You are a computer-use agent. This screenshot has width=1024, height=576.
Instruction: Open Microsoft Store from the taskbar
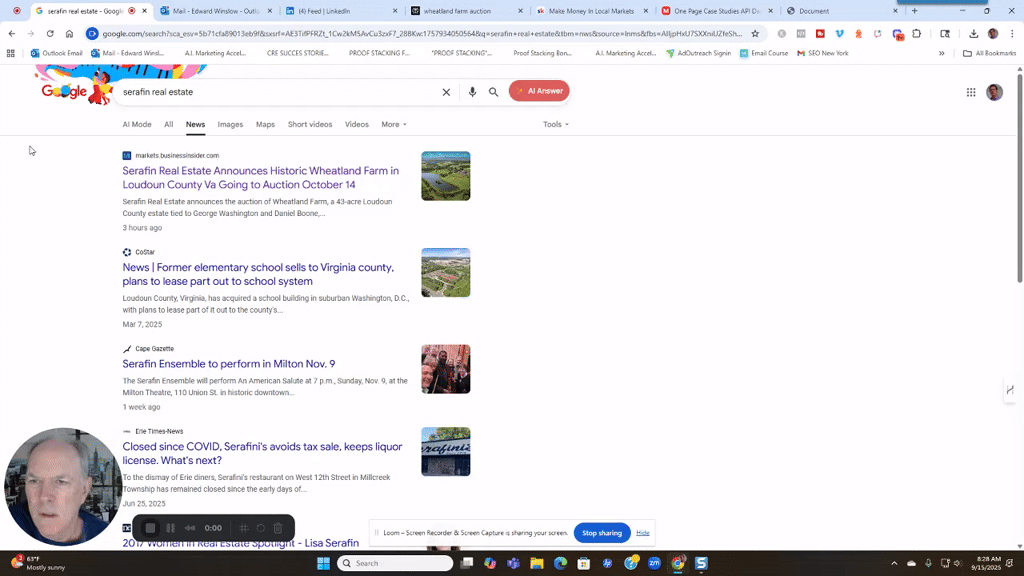click(584, 563)
